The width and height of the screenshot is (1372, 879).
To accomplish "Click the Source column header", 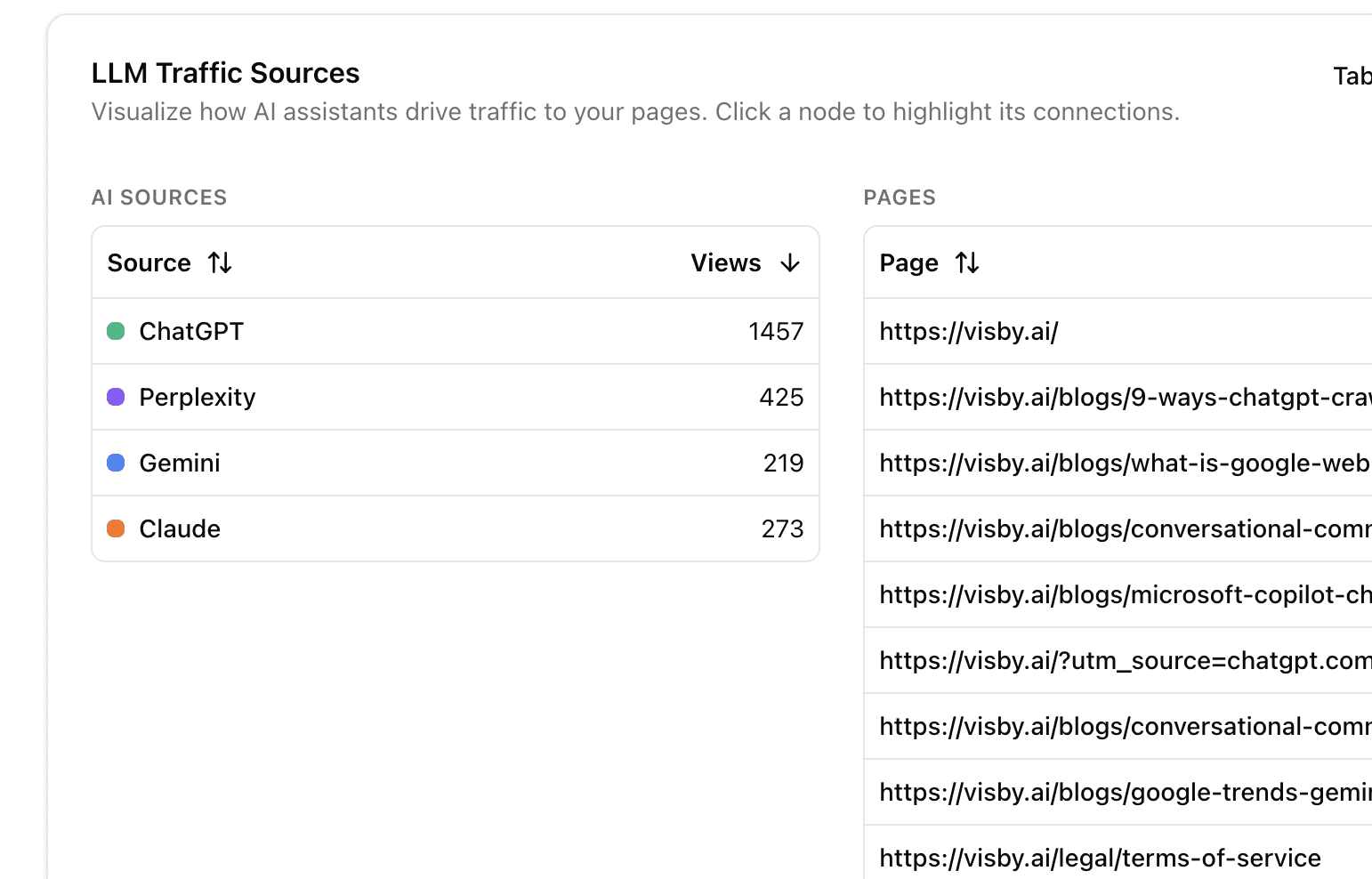I will pos(149,263).
